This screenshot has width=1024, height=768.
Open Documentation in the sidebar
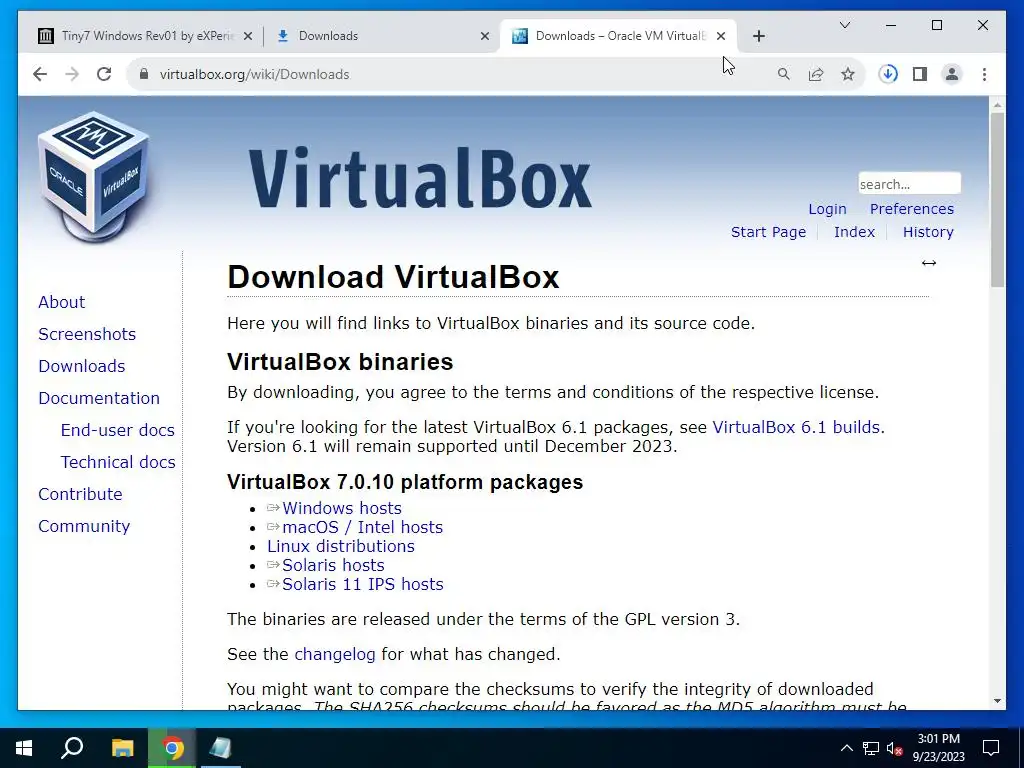(x=99, y=398)
